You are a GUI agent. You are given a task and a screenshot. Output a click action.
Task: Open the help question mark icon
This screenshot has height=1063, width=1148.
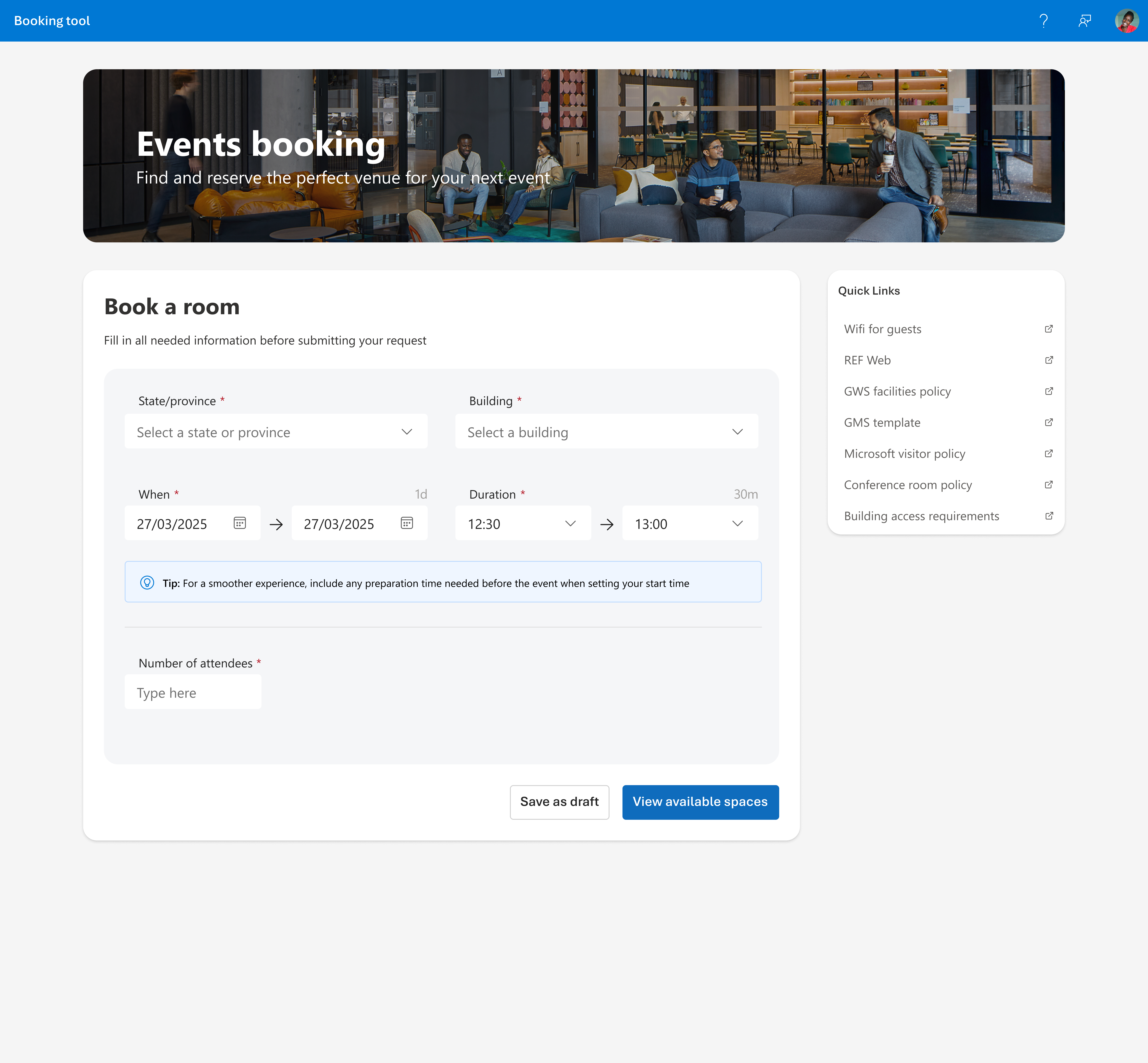tap(1043, 21)
